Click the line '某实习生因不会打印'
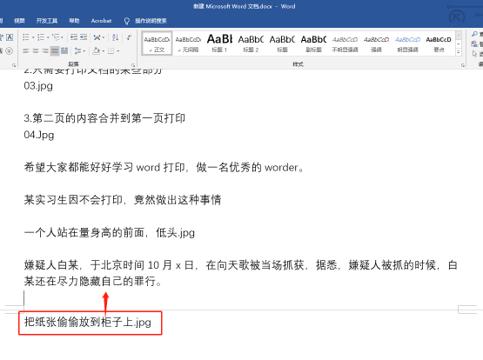The image size is (483, 360). (122, 200)
